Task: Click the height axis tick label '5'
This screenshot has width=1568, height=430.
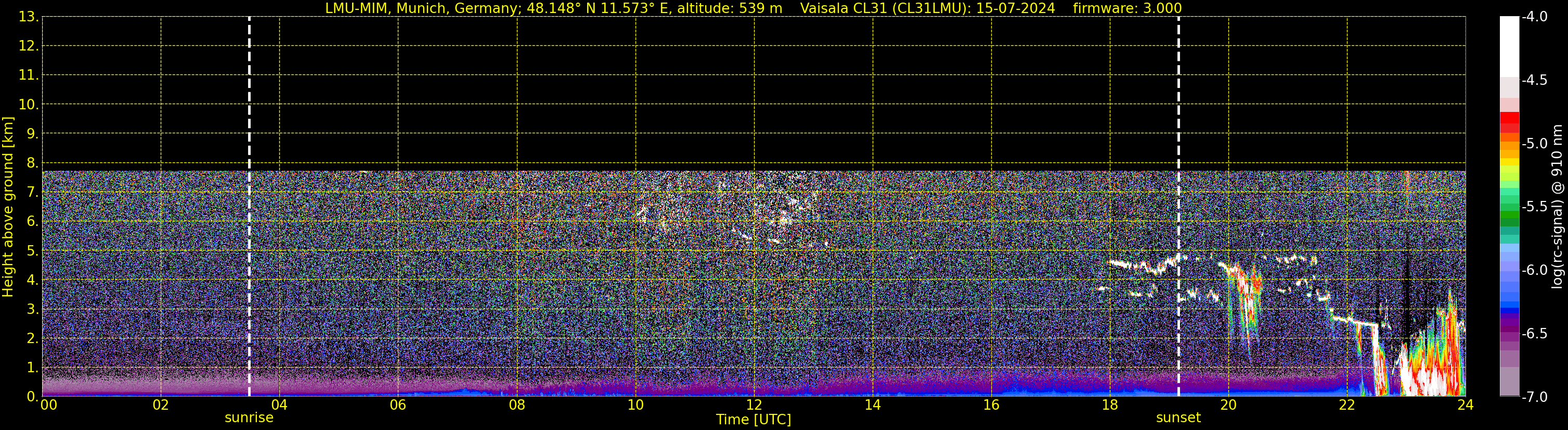Action: (x=32, y=251)
